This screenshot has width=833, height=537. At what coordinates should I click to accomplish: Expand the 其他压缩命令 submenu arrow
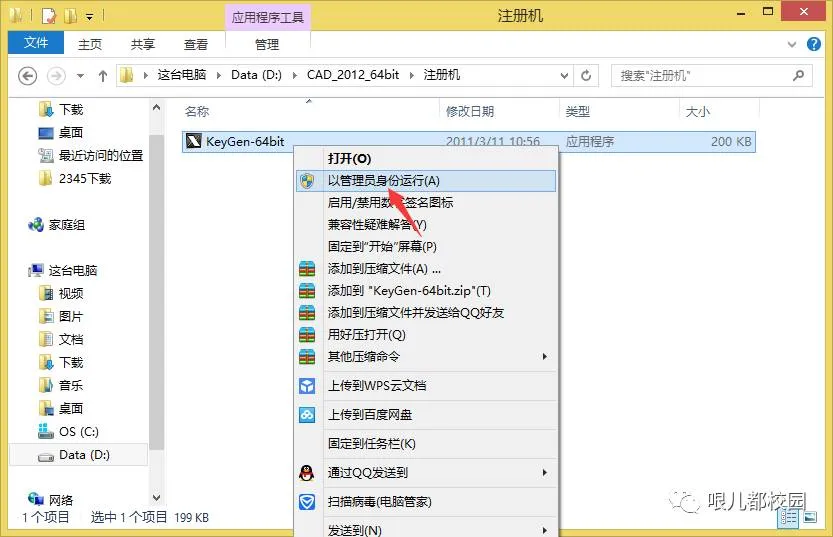tap(545, 356)
